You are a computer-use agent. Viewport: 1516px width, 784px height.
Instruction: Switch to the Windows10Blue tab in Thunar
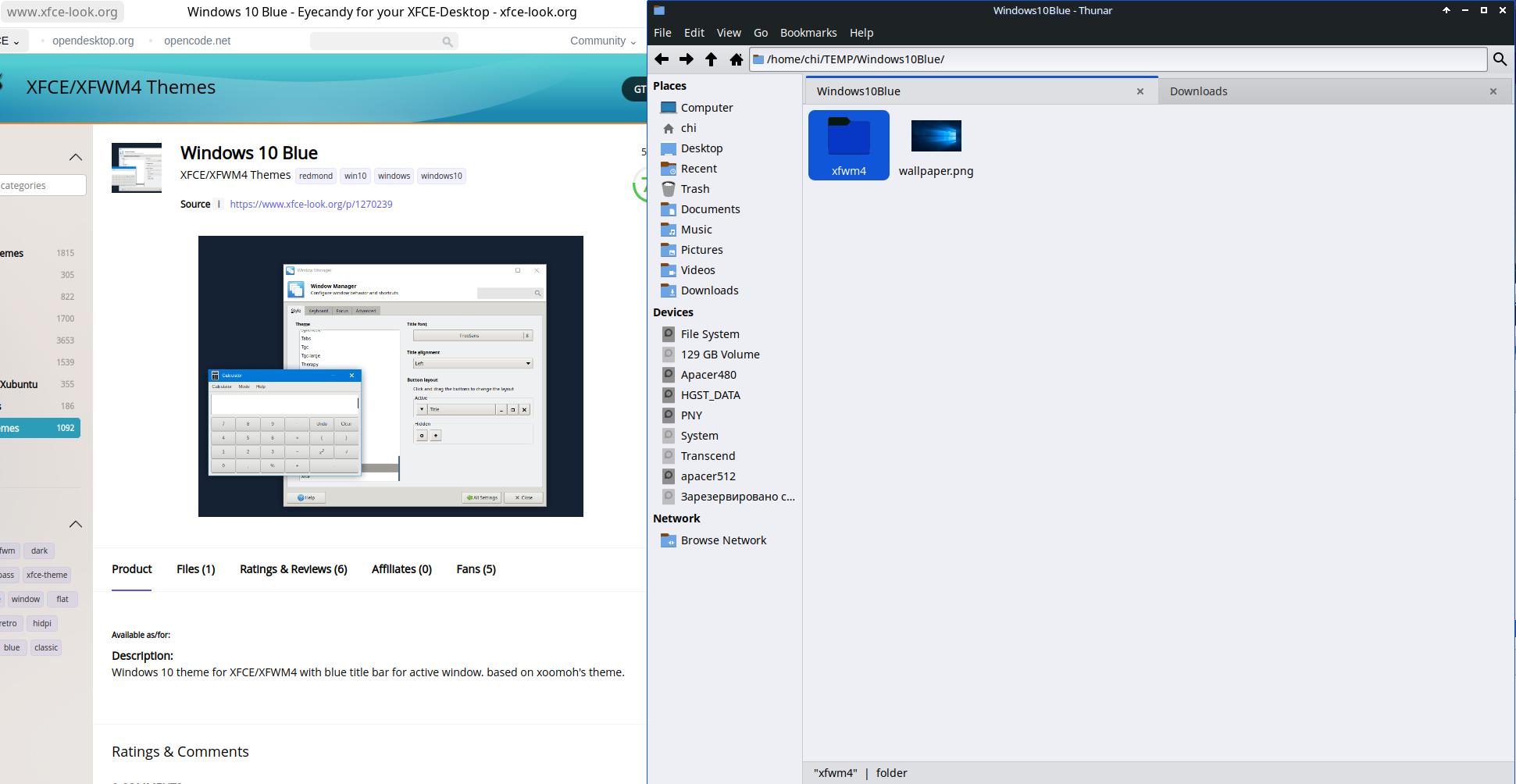[858, 91]
